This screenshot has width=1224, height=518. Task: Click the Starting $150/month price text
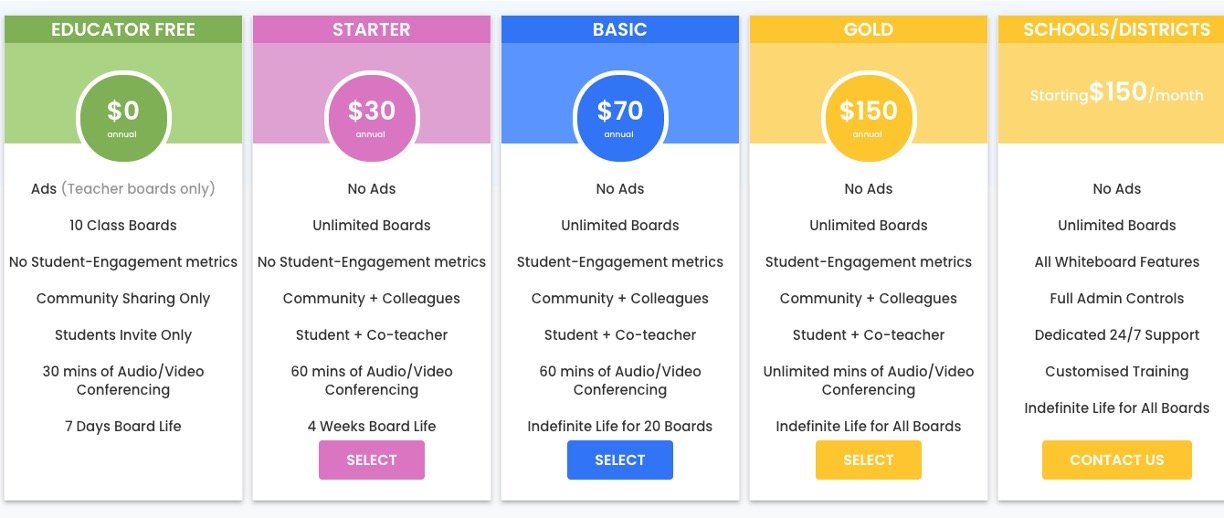tap(1116, 94)
